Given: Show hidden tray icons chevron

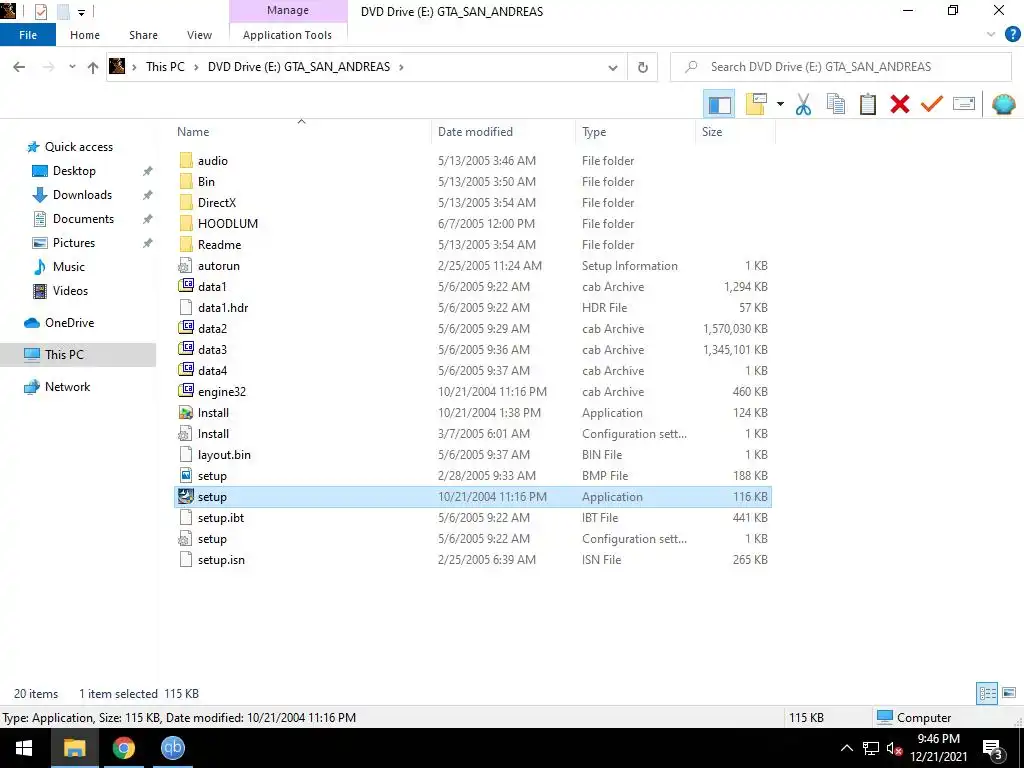Looking at the screenshot, I should click(846, 748).
